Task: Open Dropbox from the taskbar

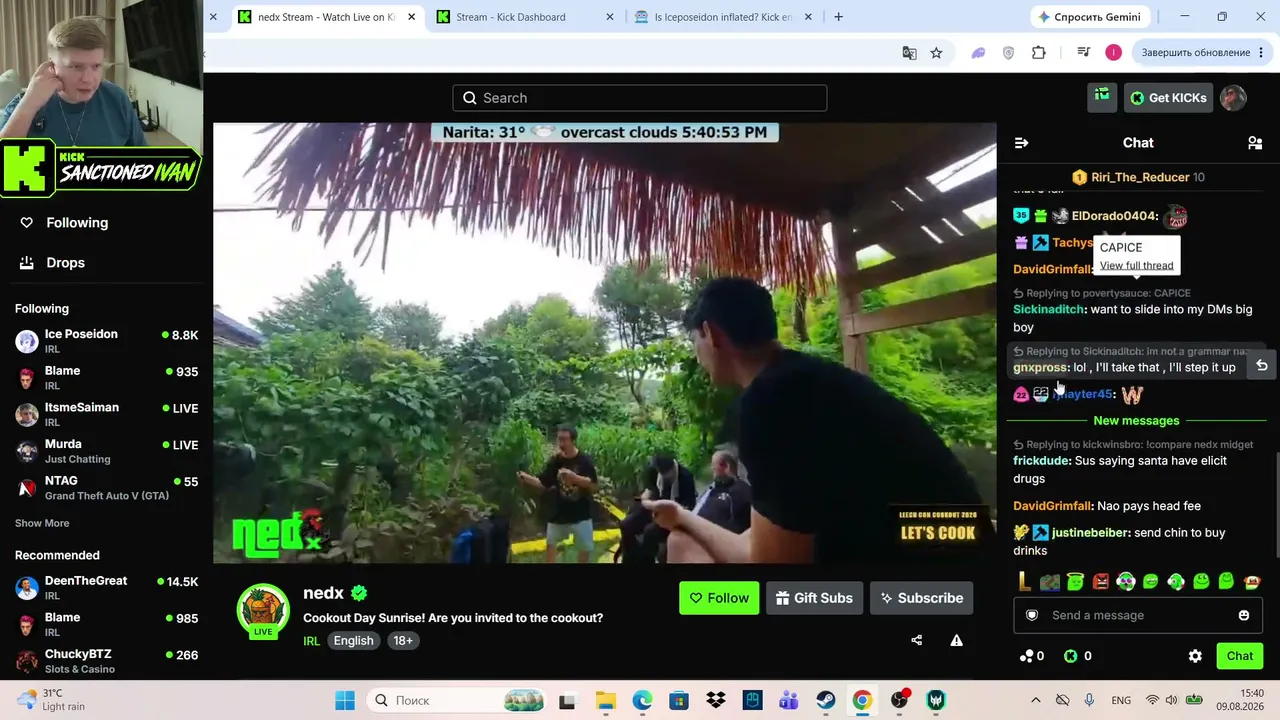Action: pyautogui.click(x=715, y=700)
